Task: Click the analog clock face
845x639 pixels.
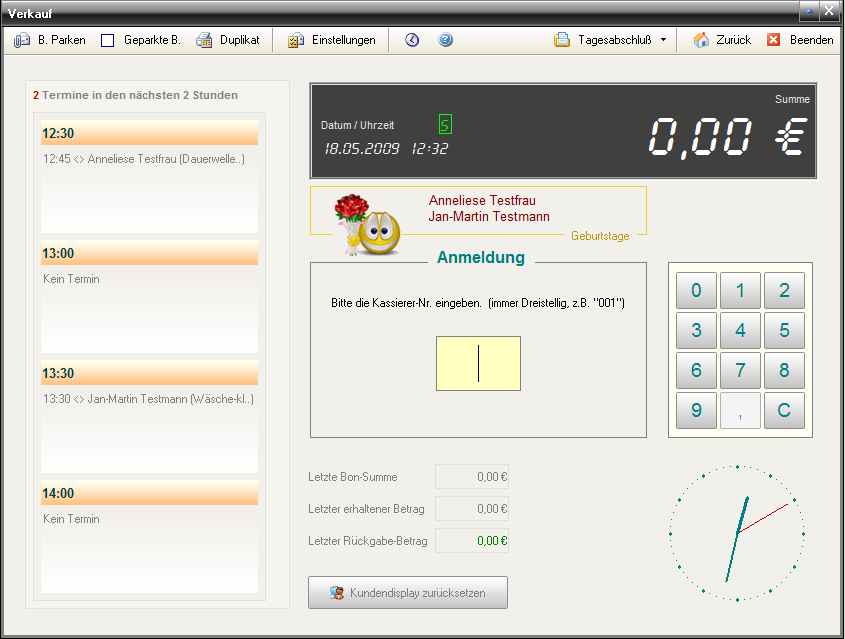Action: (737, 533)
